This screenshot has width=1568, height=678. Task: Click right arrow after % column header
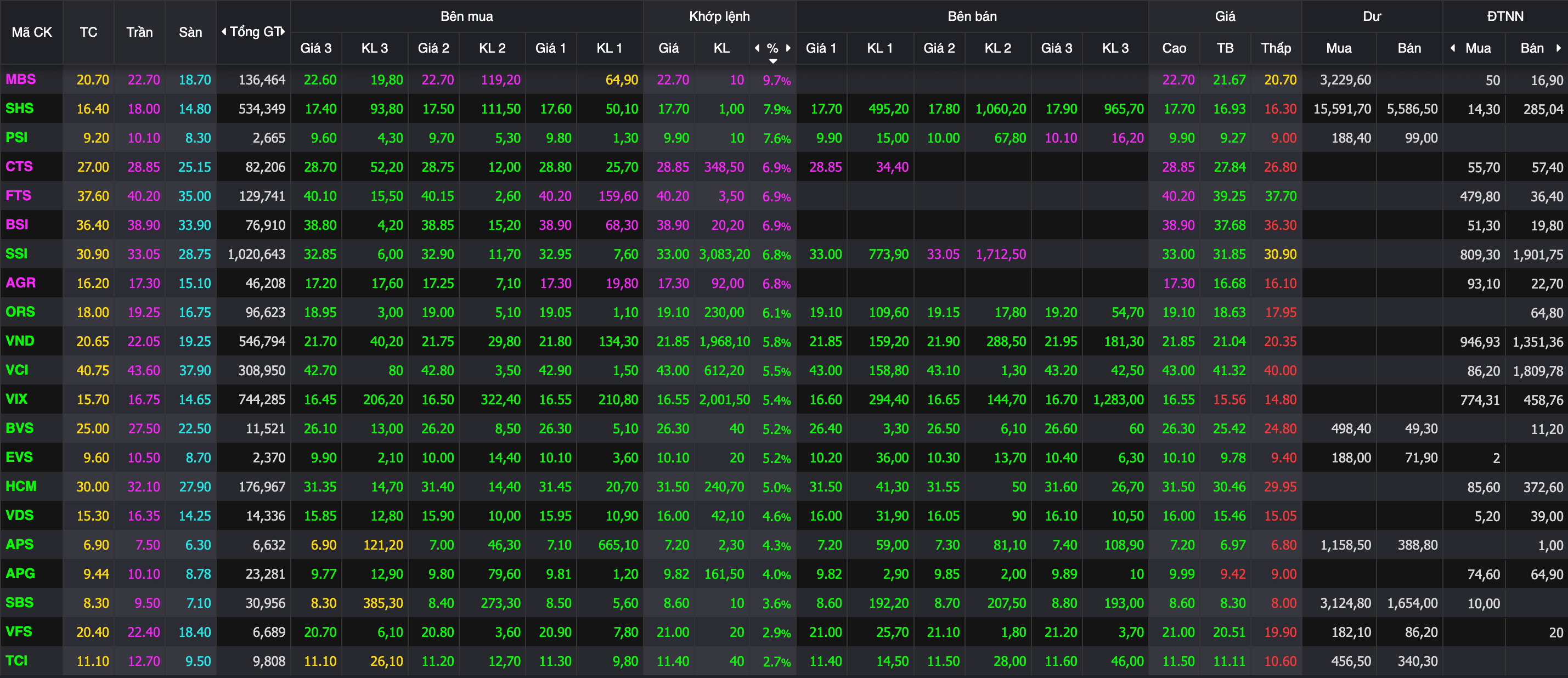pos(788,48)
